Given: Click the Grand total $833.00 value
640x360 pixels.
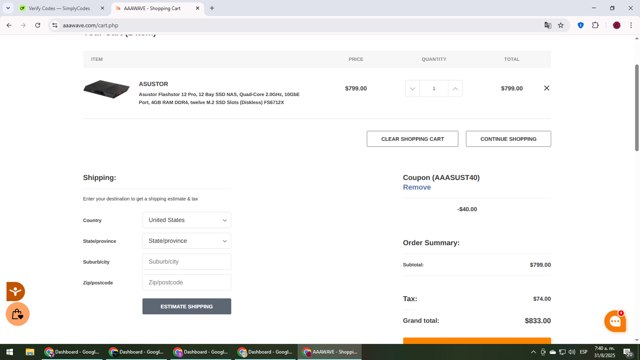Looking at the screenshot, I should tap(538, 321).
